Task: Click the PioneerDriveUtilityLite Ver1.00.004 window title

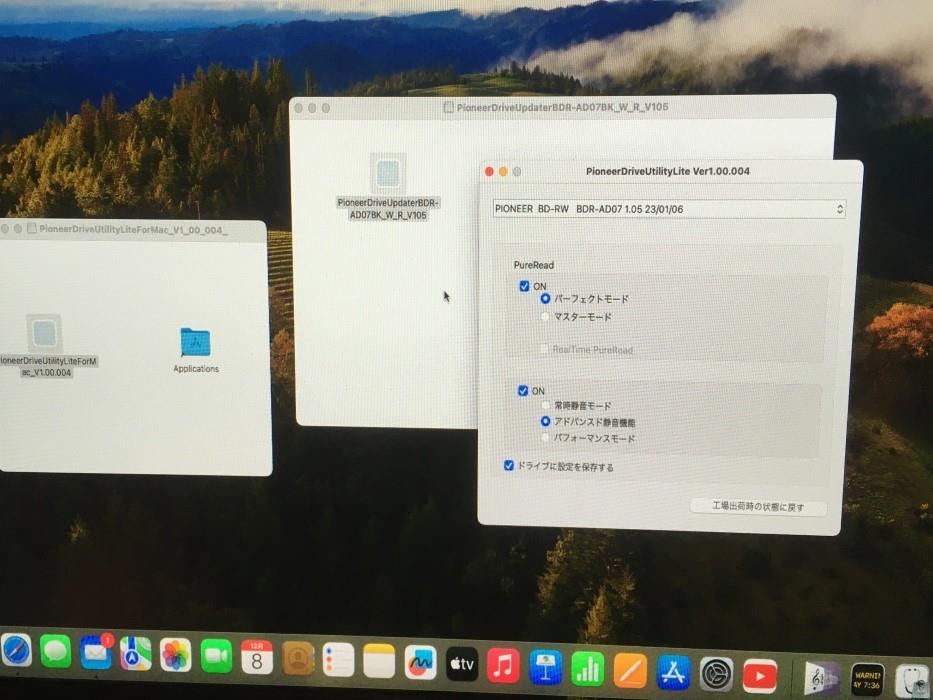Action: tap(668, 171)
